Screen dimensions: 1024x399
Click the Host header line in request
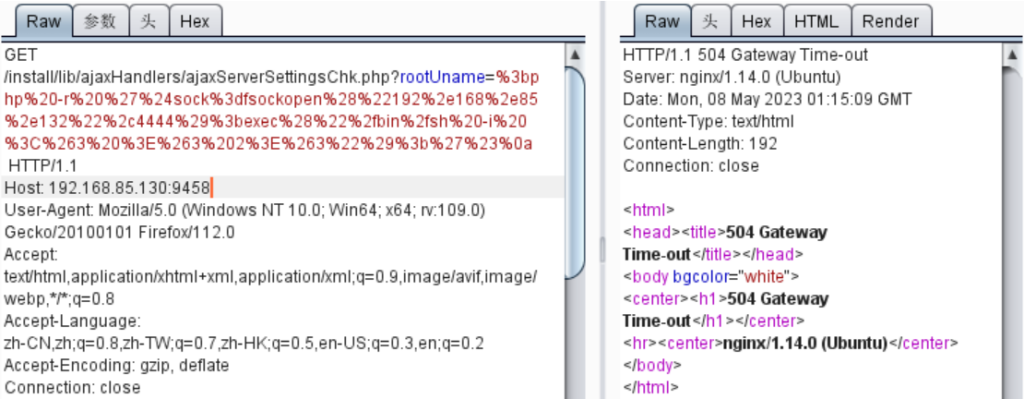(x=283, y=189)
